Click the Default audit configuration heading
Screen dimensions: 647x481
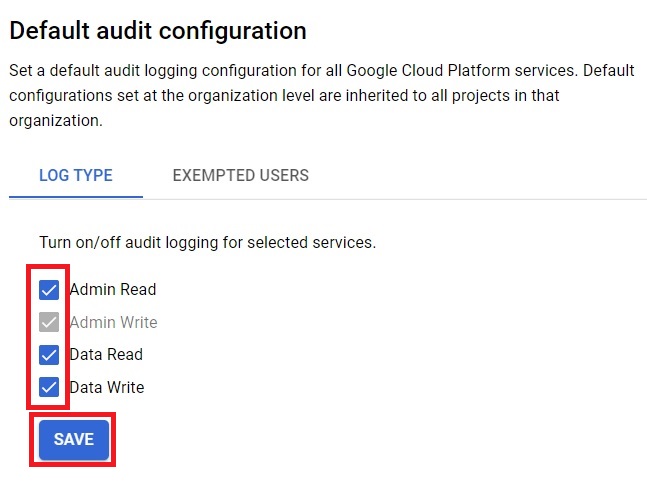point(158,31)
